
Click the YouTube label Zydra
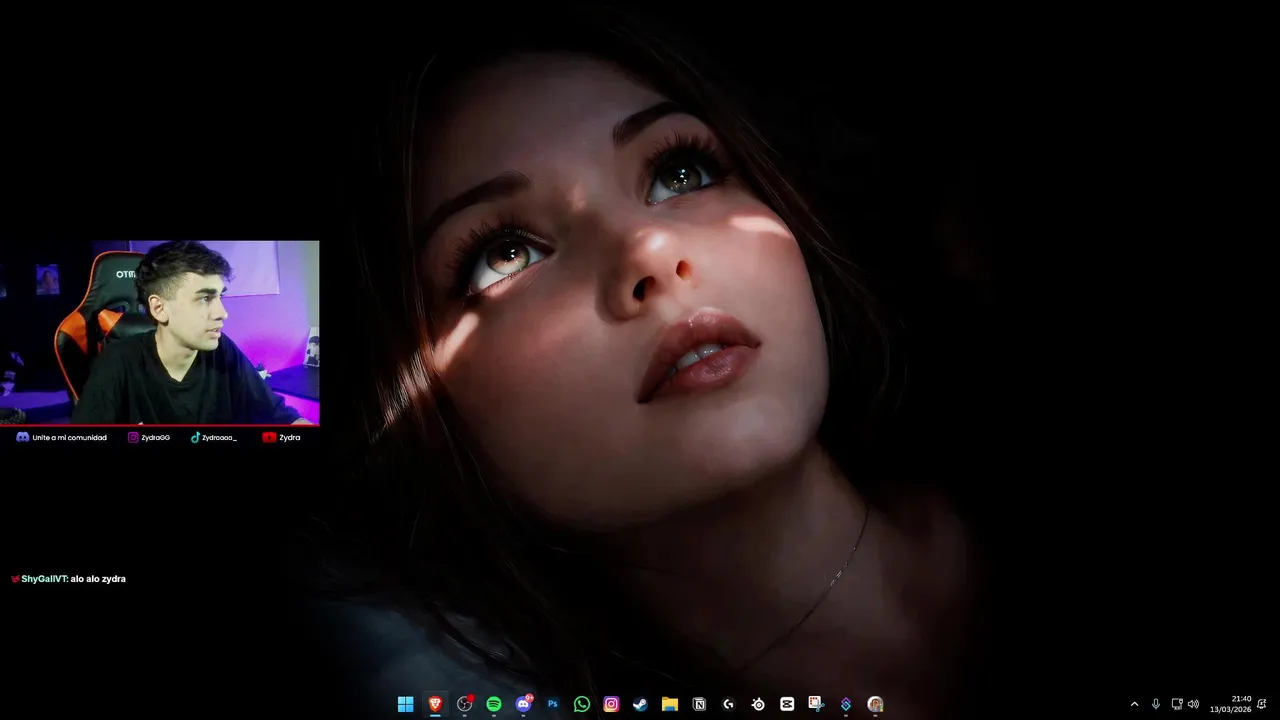click(x=289, y=437)
